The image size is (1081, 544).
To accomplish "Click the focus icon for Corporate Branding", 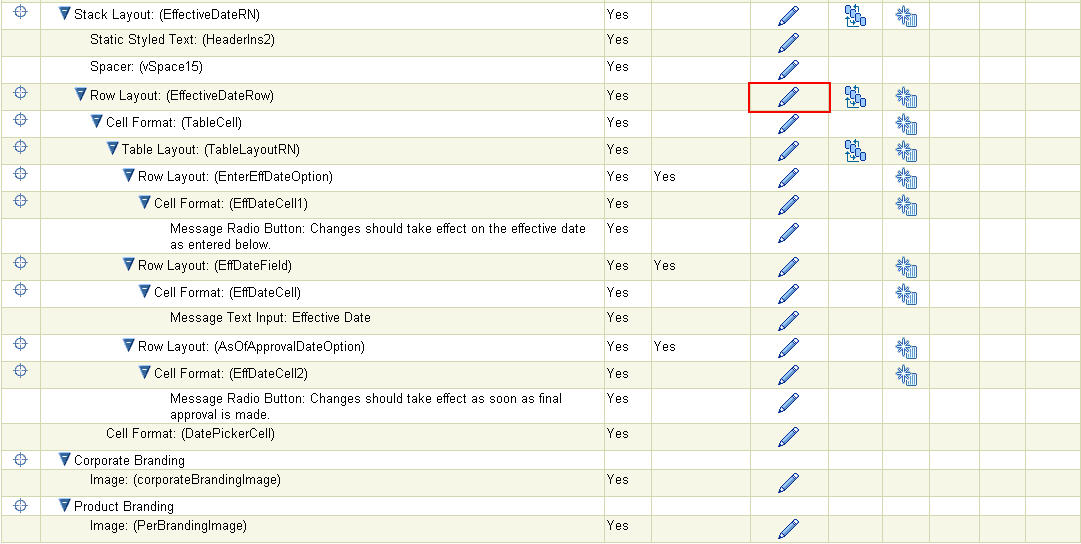I will [21, 459].
